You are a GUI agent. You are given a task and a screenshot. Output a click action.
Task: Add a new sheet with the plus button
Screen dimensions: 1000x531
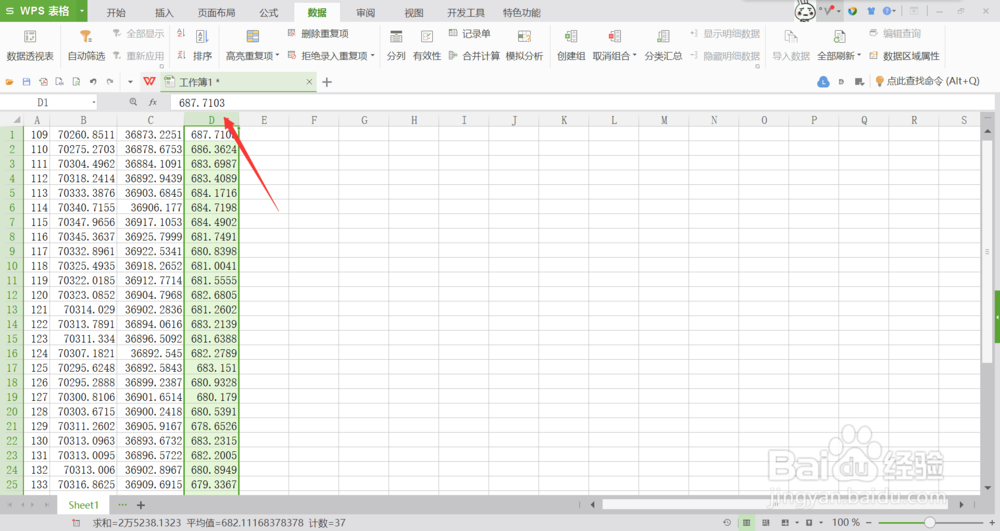pos(141,505)
